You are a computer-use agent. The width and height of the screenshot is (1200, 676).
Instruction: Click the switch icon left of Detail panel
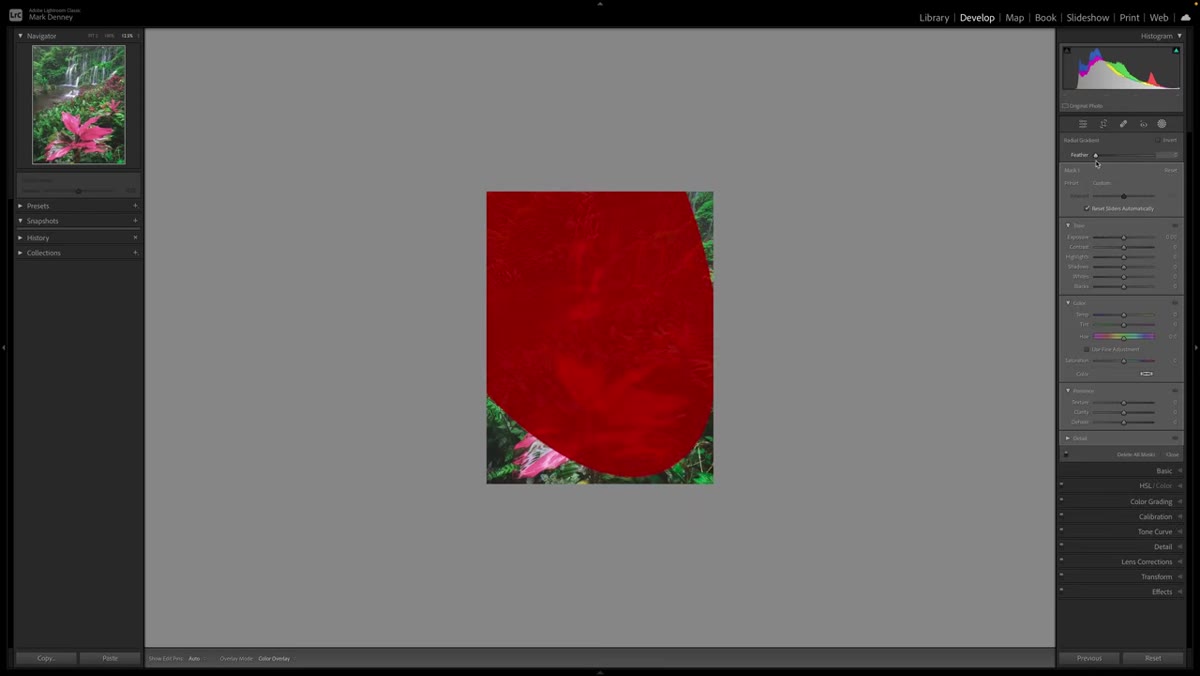click(1062, 544)
